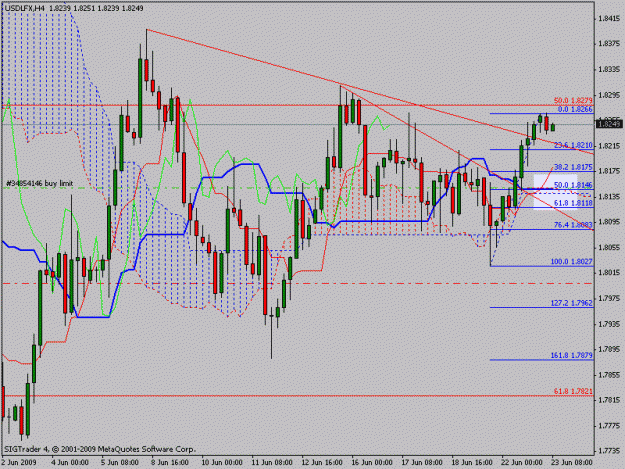Viewport: 625px width, 469px height.
Task: Click the '127.2 1.7962' extension label
Action: 572,303
